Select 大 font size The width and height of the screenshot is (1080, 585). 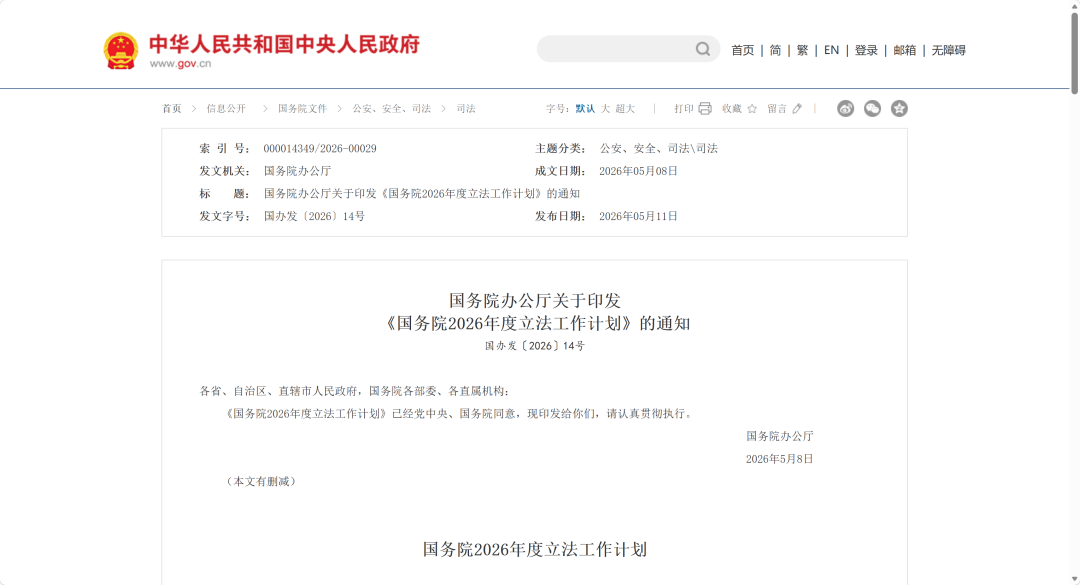605,109
